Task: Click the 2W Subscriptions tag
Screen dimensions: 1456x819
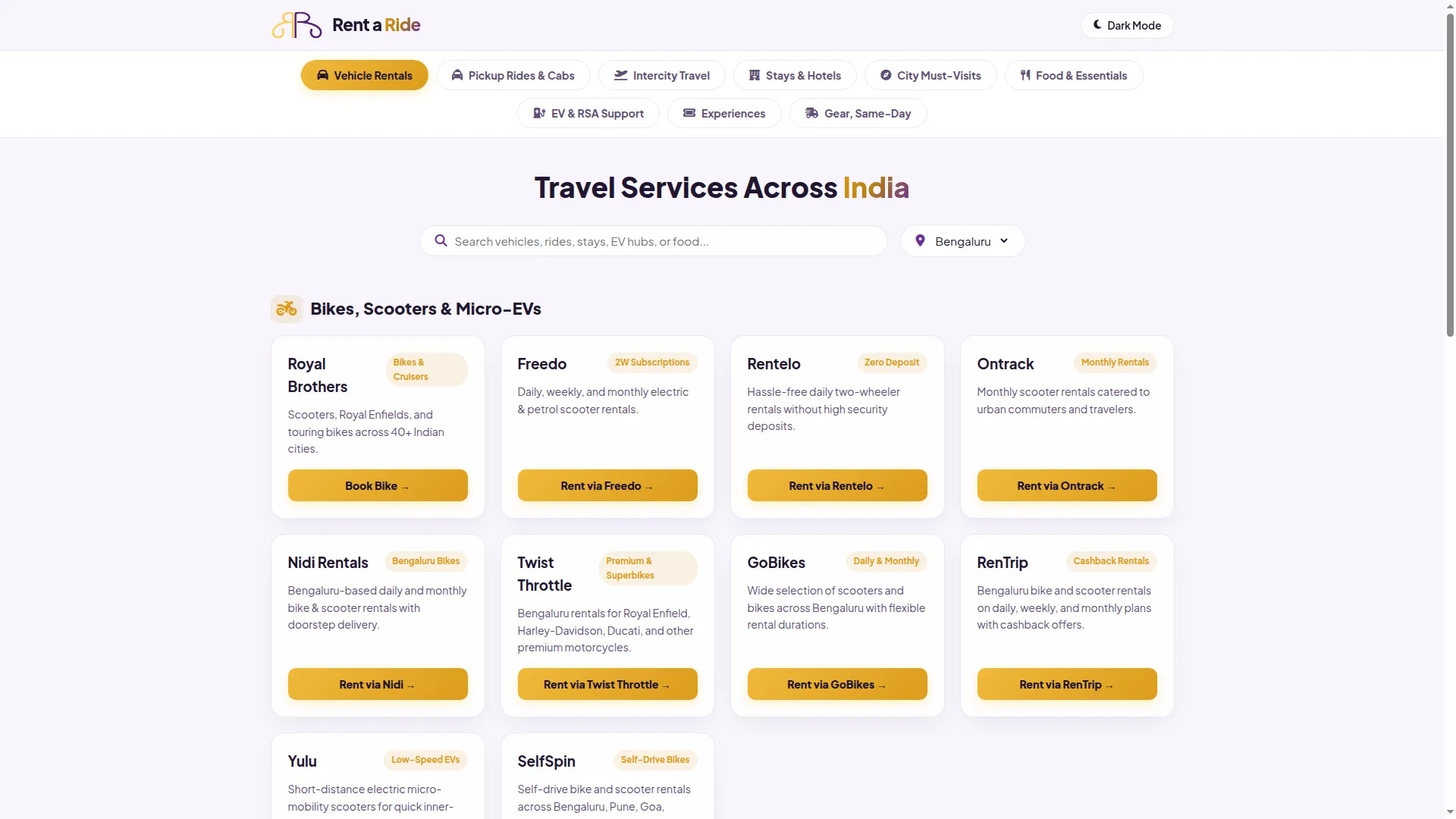Action: point(652,362)
